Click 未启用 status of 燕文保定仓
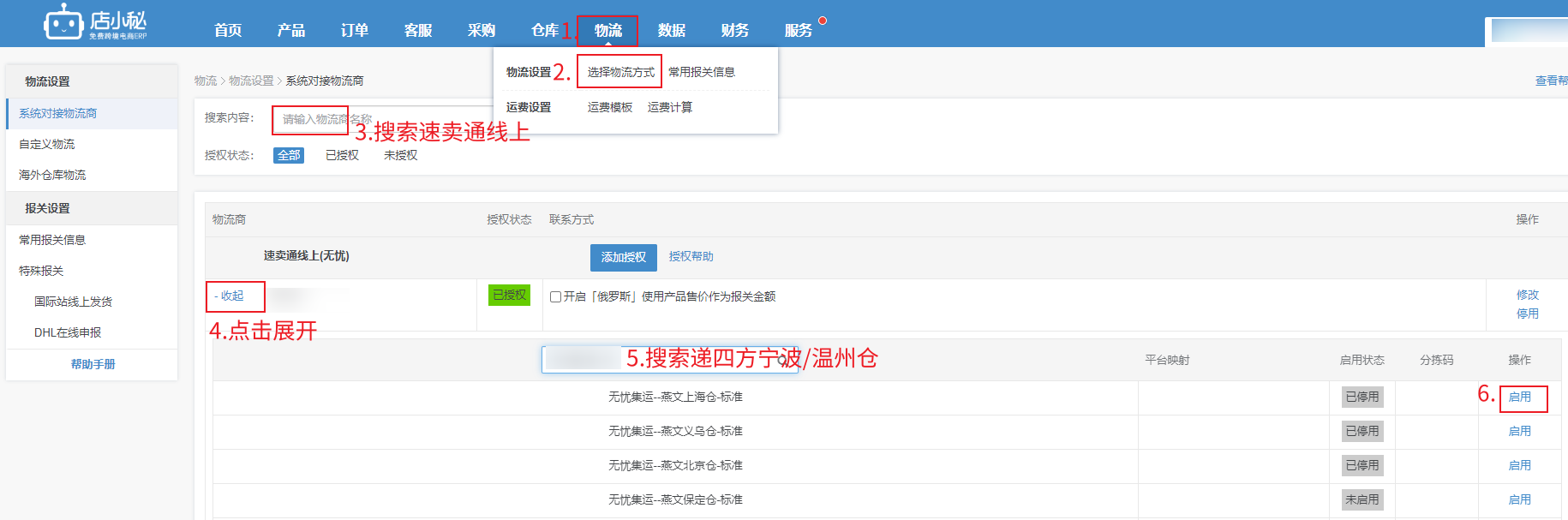This screenshot has width=1568, height=520. pyautogui.click(x=1362, y=499)
